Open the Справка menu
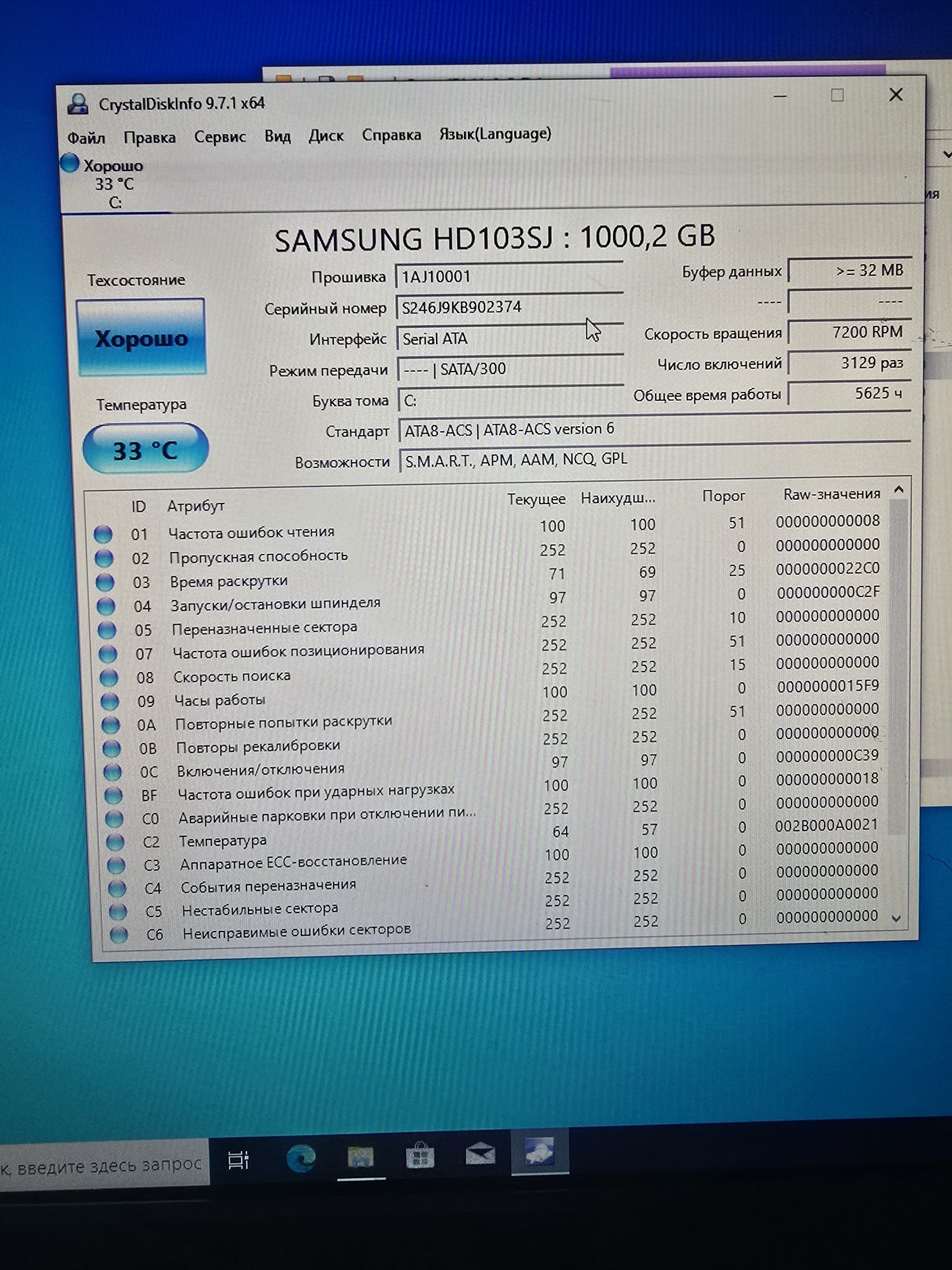Image resolution: width=952 pixels, height=1270 pixels. (391, 135)
